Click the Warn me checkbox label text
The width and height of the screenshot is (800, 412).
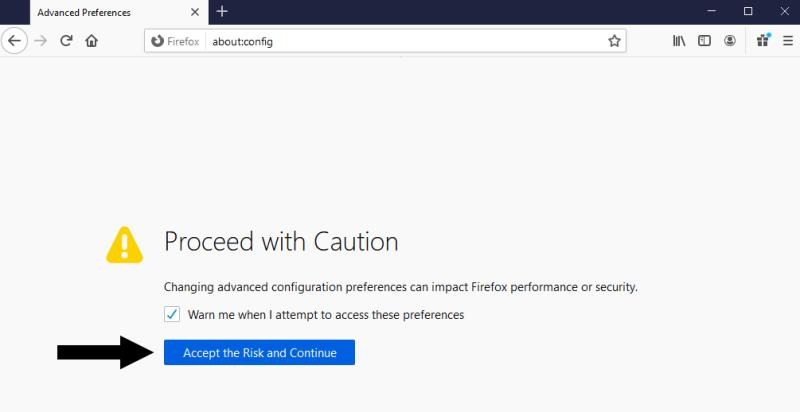coord(326,315)
